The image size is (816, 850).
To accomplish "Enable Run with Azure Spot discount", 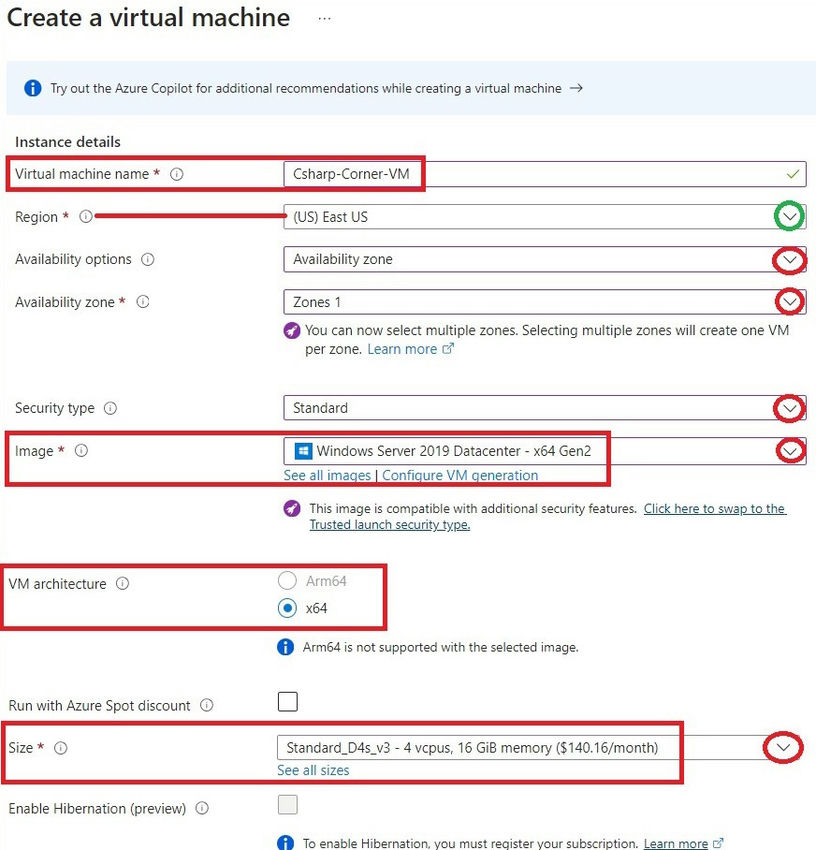I will 287,701.
